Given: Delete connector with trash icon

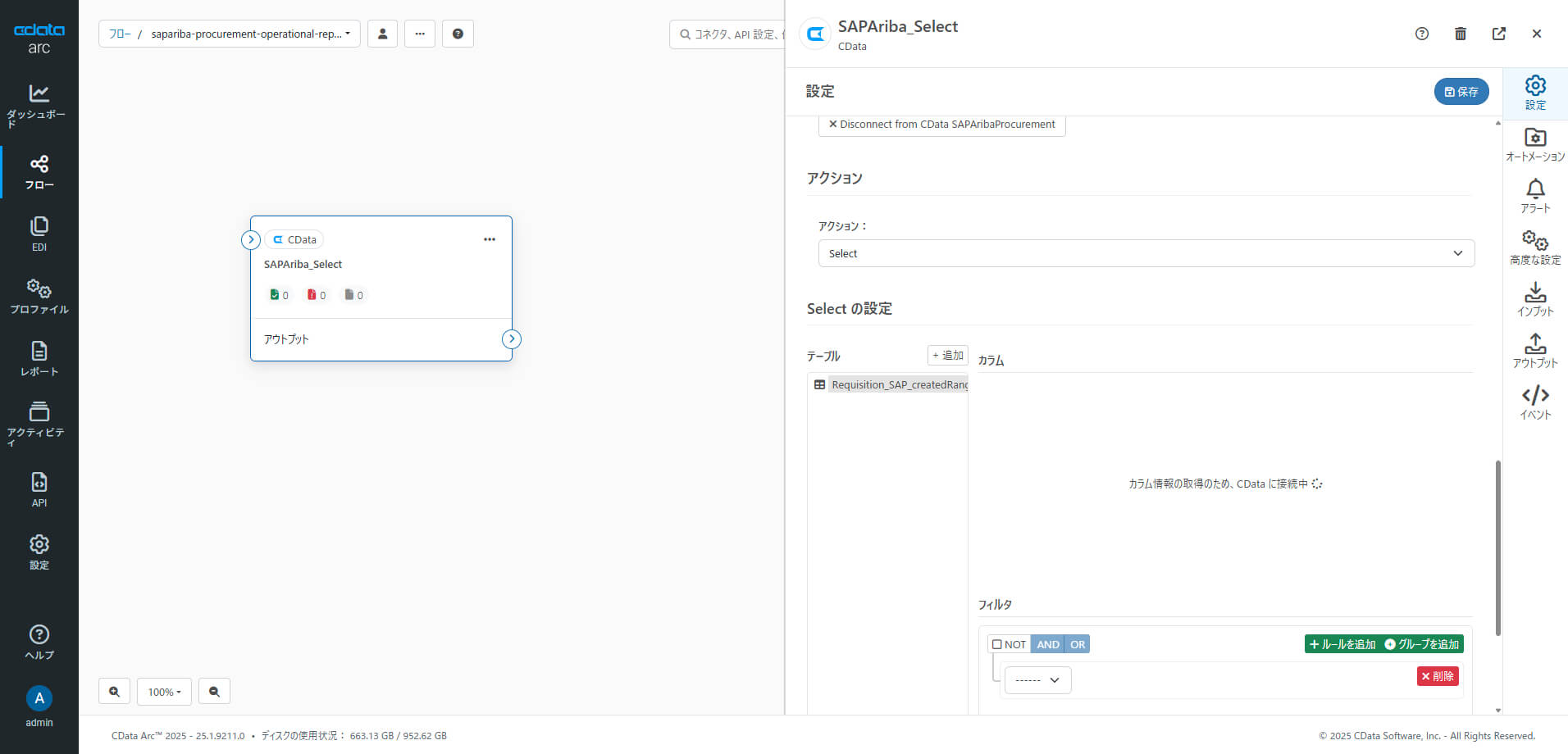Looking at the screenshot, I should 1461,34.
